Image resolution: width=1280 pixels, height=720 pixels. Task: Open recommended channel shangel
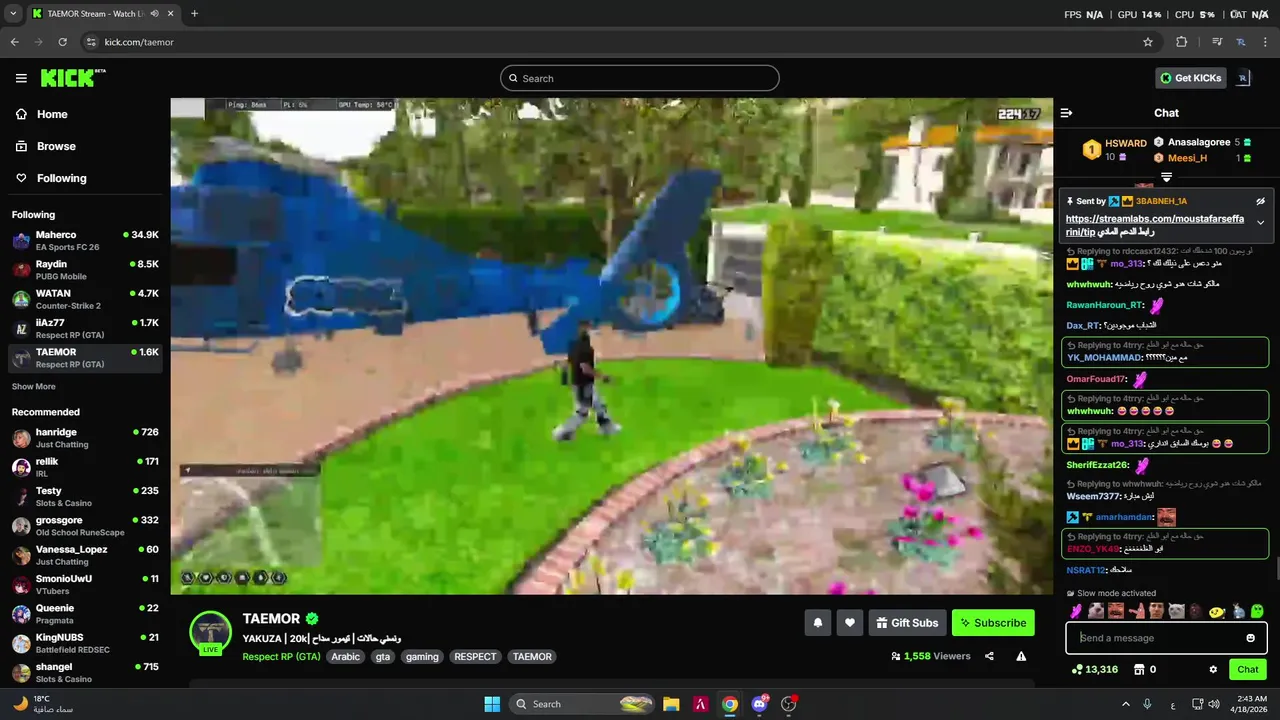(85, 672)
